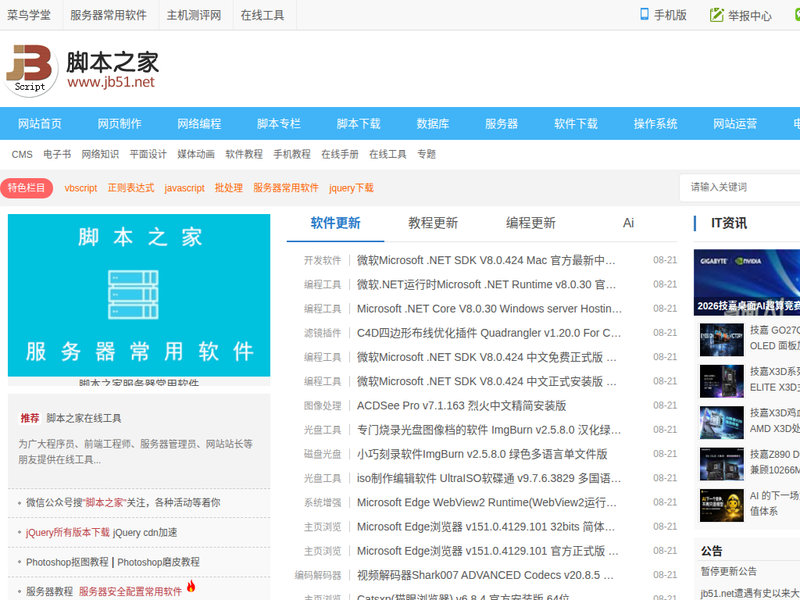Screen dimensions: 800x600
Task: Open Photoshop磨皮教程 link
Action: [159, 562]
